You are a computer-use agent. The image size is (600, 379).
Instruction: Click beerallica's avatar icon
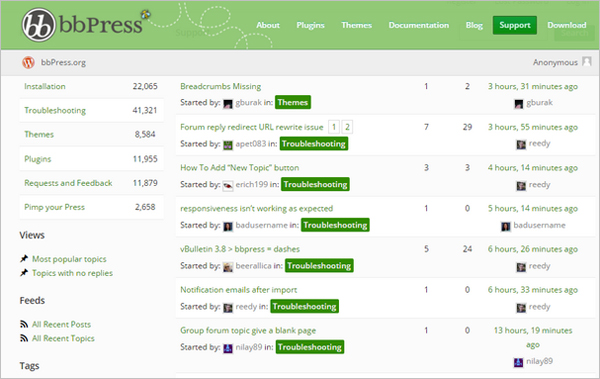pos(228,267)
